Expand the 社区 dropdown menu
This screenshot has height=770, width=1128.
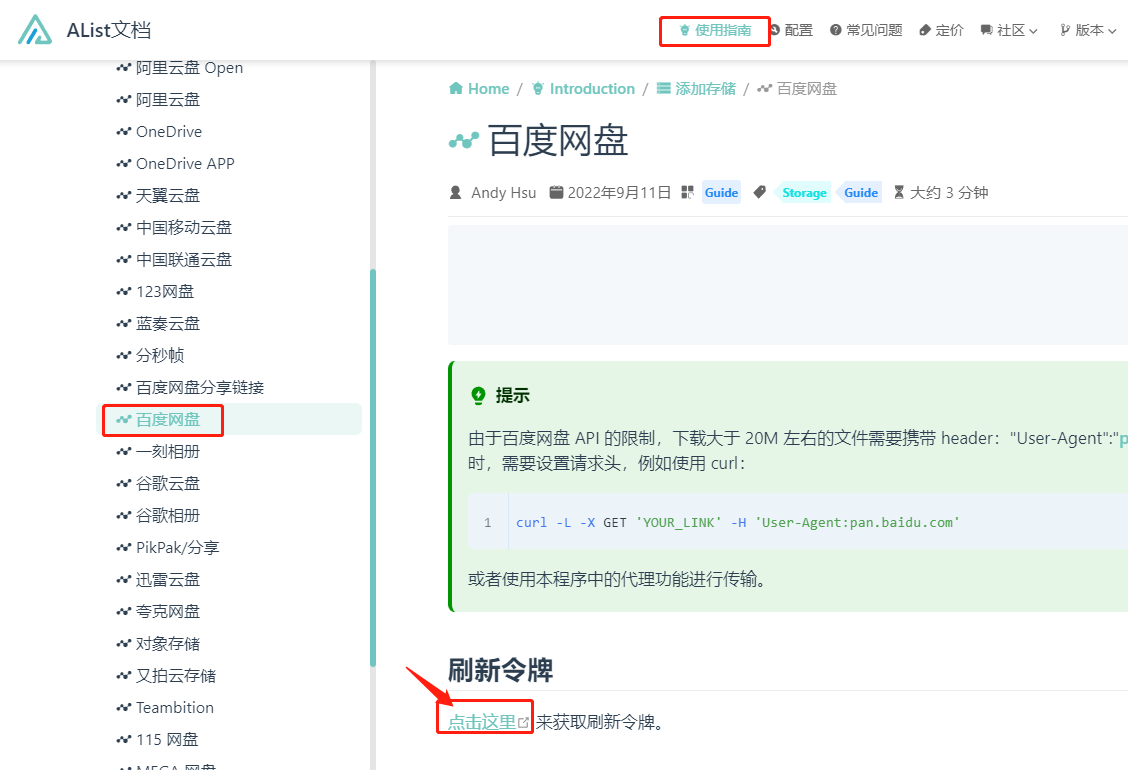(x=1009, y=30)
